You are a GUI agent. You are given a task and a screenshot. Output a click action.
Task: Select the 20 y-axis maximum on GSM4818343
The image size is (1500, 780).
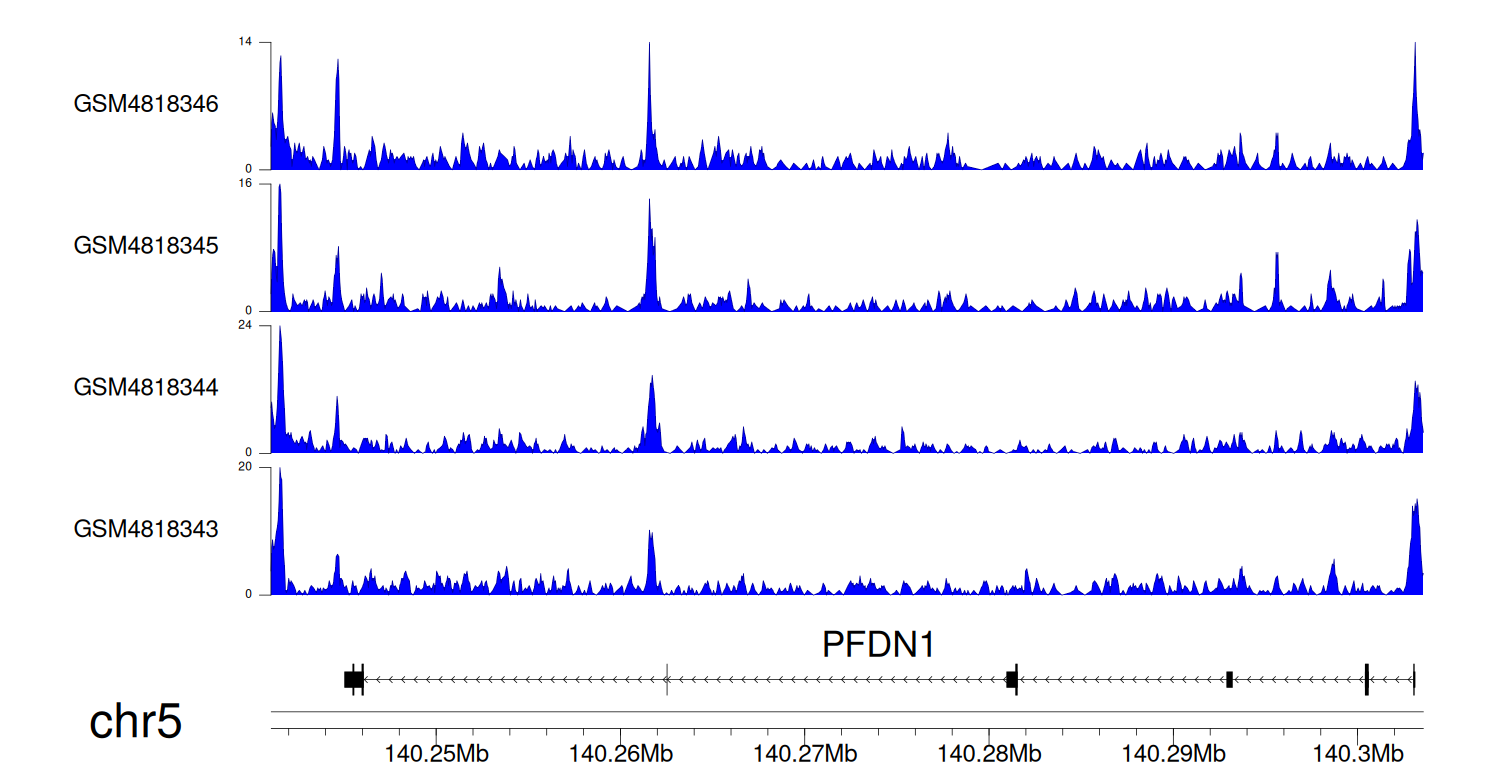pyautogui.click(x=245, y=467)
